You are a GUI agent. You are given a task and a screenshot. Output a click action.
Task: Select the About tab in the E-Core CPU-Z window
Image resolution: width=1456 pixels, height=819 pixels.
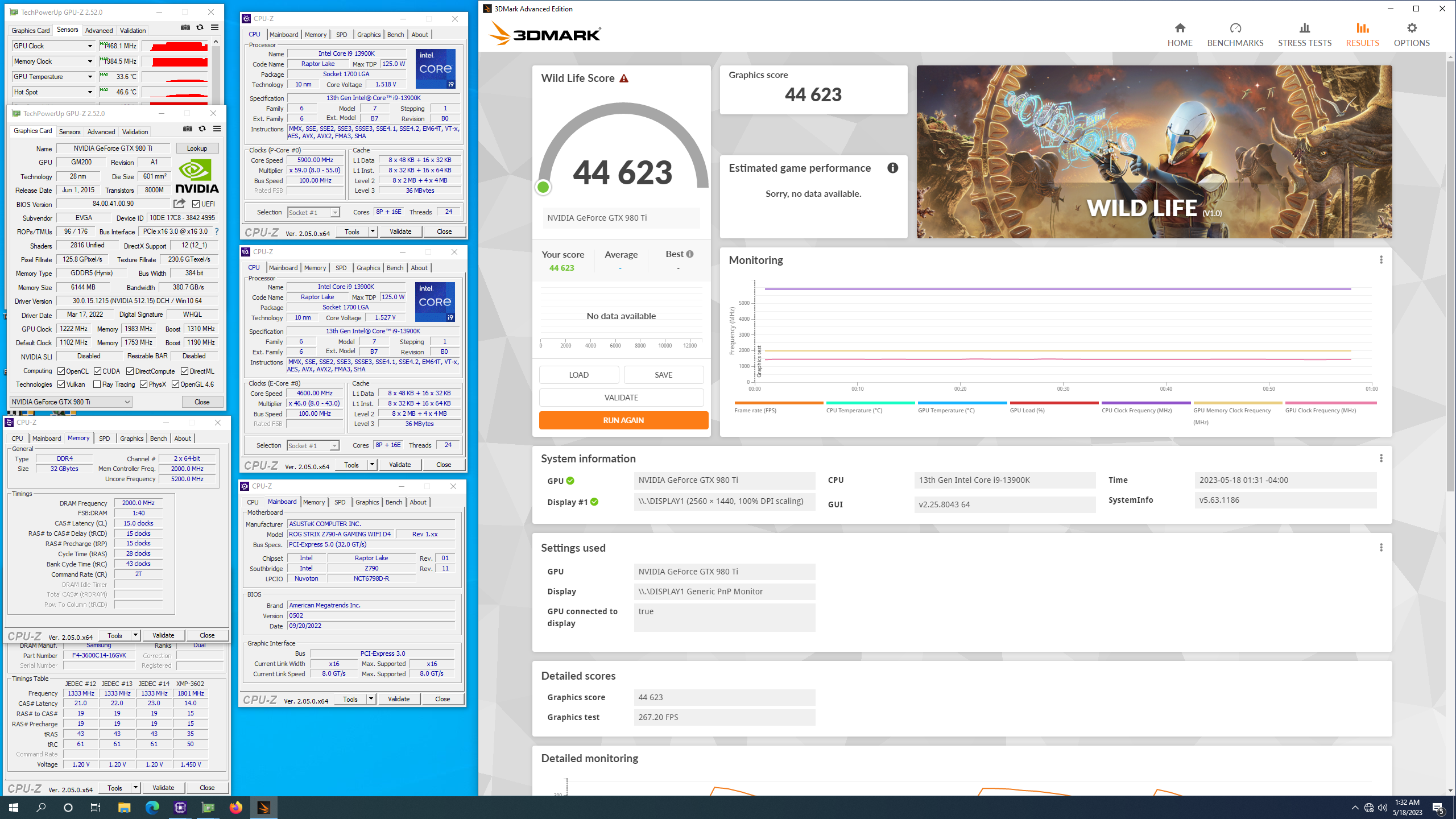(x=419, y=268)
